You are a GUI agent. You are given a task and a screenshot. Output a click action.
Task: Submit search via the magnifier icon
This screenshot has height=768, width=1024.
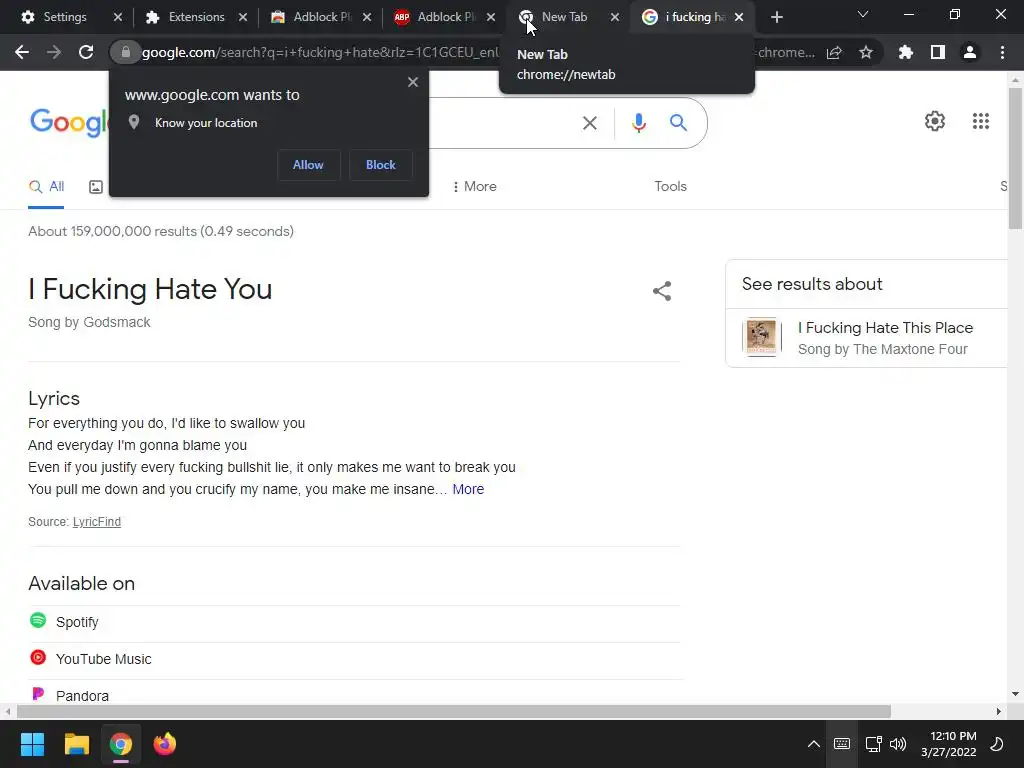[679, 123]
